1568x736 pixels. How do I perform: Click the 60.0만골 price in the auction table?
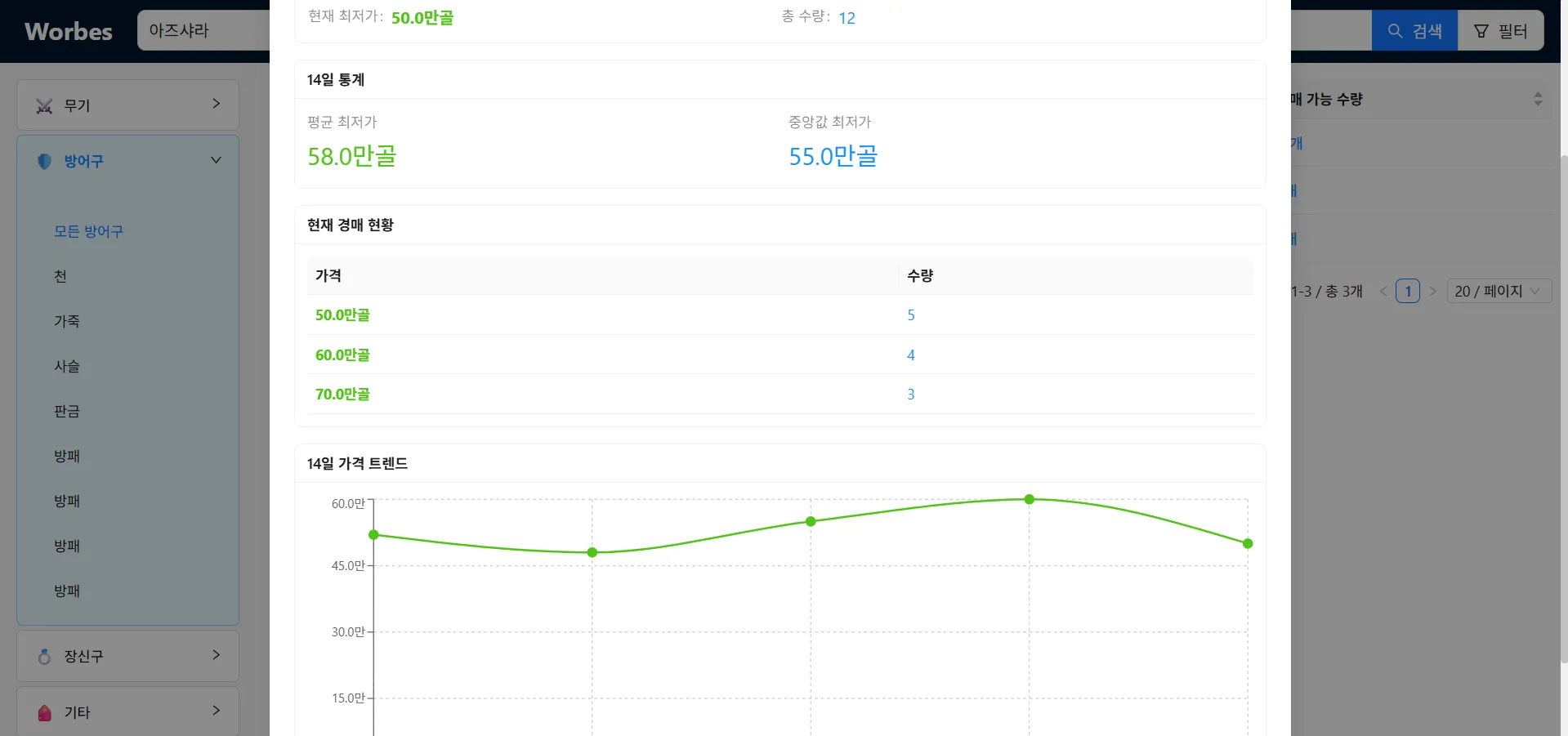(x=342, y=355)
